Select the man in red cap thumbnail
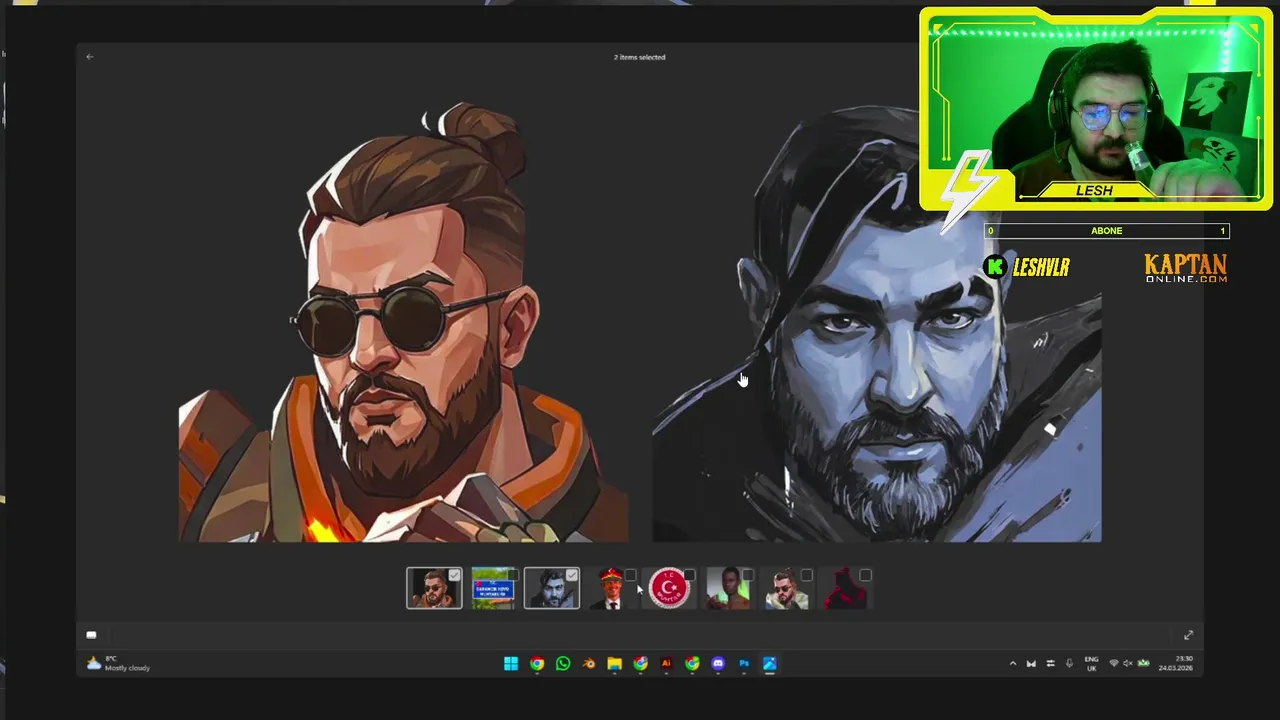This screenshot has width=1280, height=720. (x=611, y=589)
